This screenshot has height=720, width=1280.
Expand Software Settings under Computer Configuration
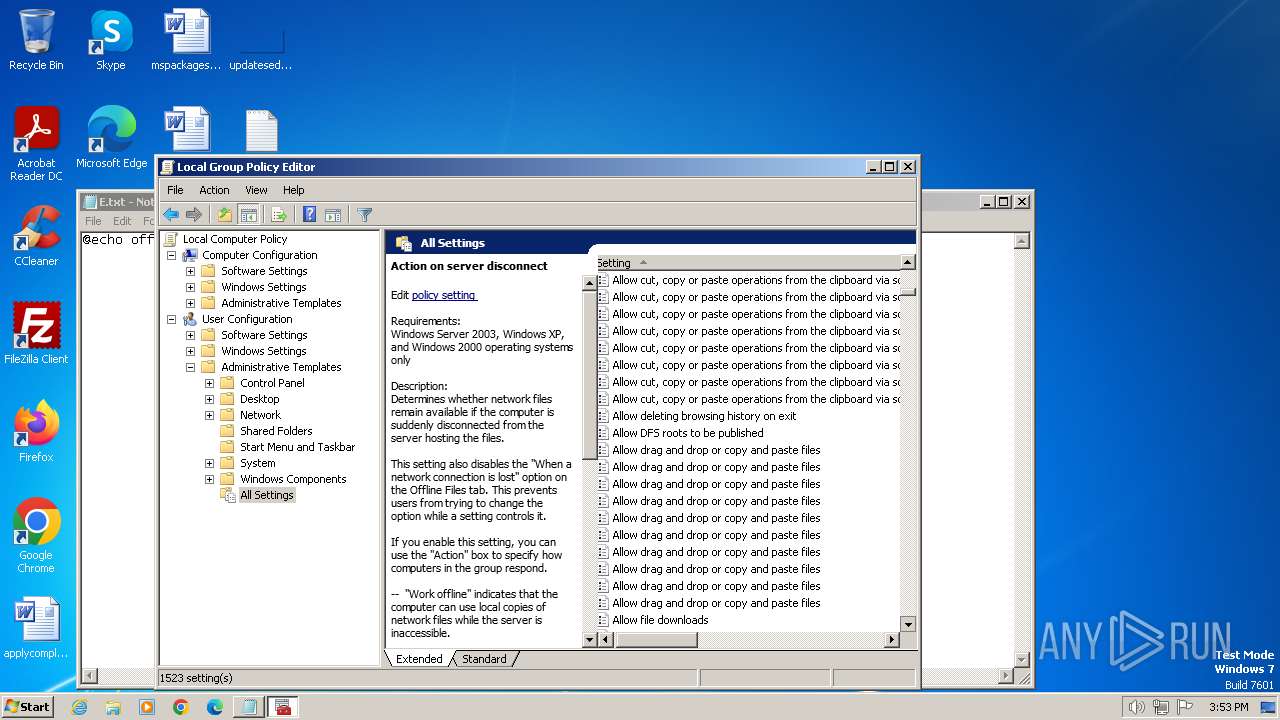click(190, 271)
